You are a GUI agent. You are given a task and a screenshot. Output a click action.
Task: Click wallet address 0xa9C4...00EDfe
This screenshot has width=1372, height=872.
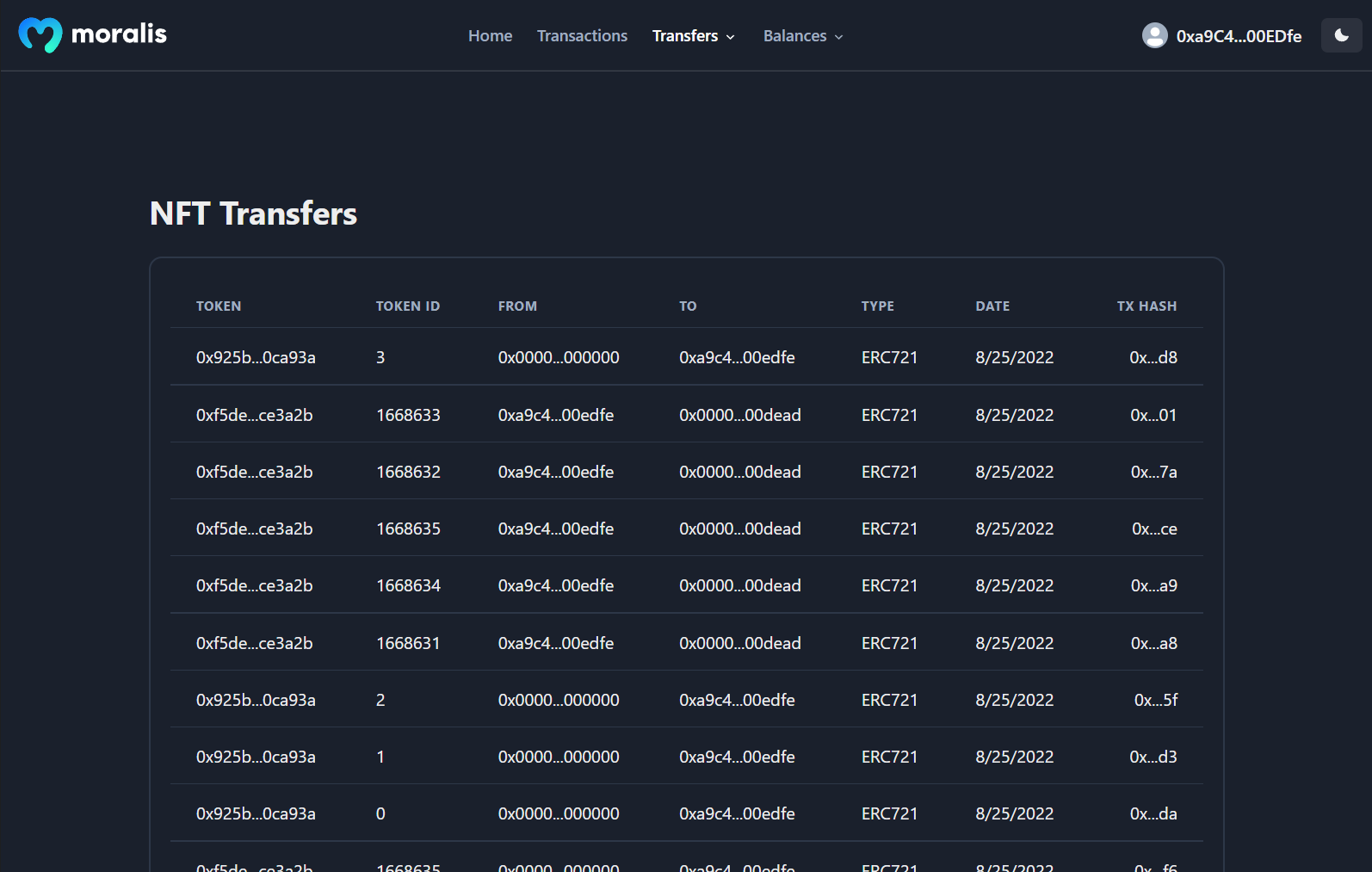coord(1239,36)
